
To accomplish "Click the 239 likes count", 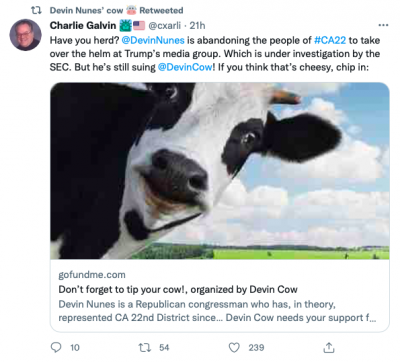I will (256, 348).
